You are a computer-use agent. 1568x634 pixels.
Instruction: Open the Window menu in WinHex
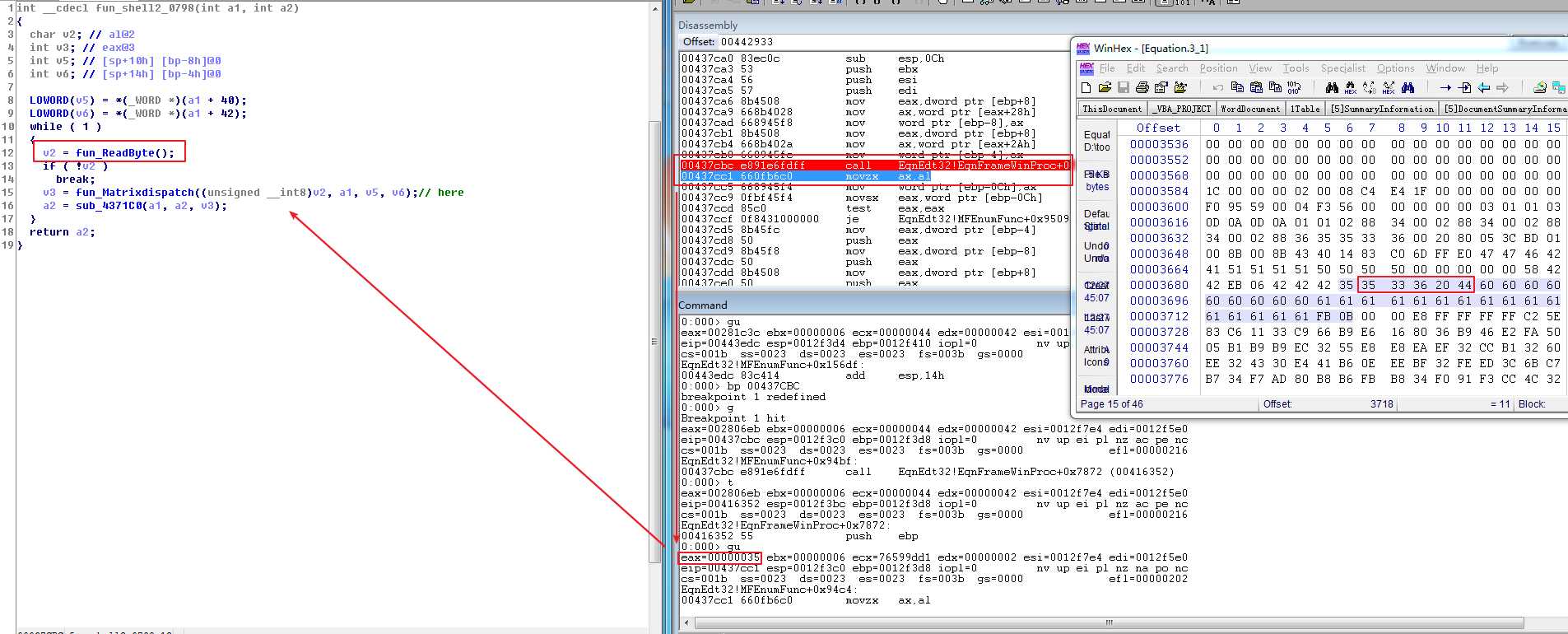point(1446,68)
